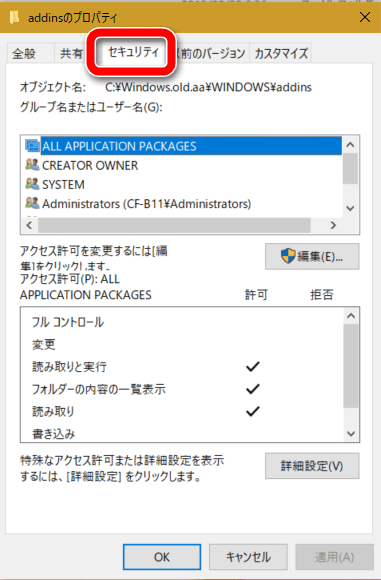
Task: Click the ALL APPLICATION PACKAGES package icon
Action: [32, 146]
